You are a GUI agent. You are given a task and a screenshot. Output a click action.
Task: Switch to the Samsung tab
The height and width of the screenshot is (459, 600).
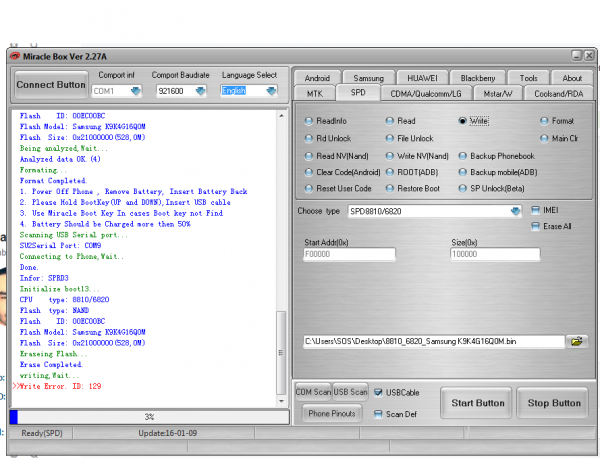click(x=368, y=78)
